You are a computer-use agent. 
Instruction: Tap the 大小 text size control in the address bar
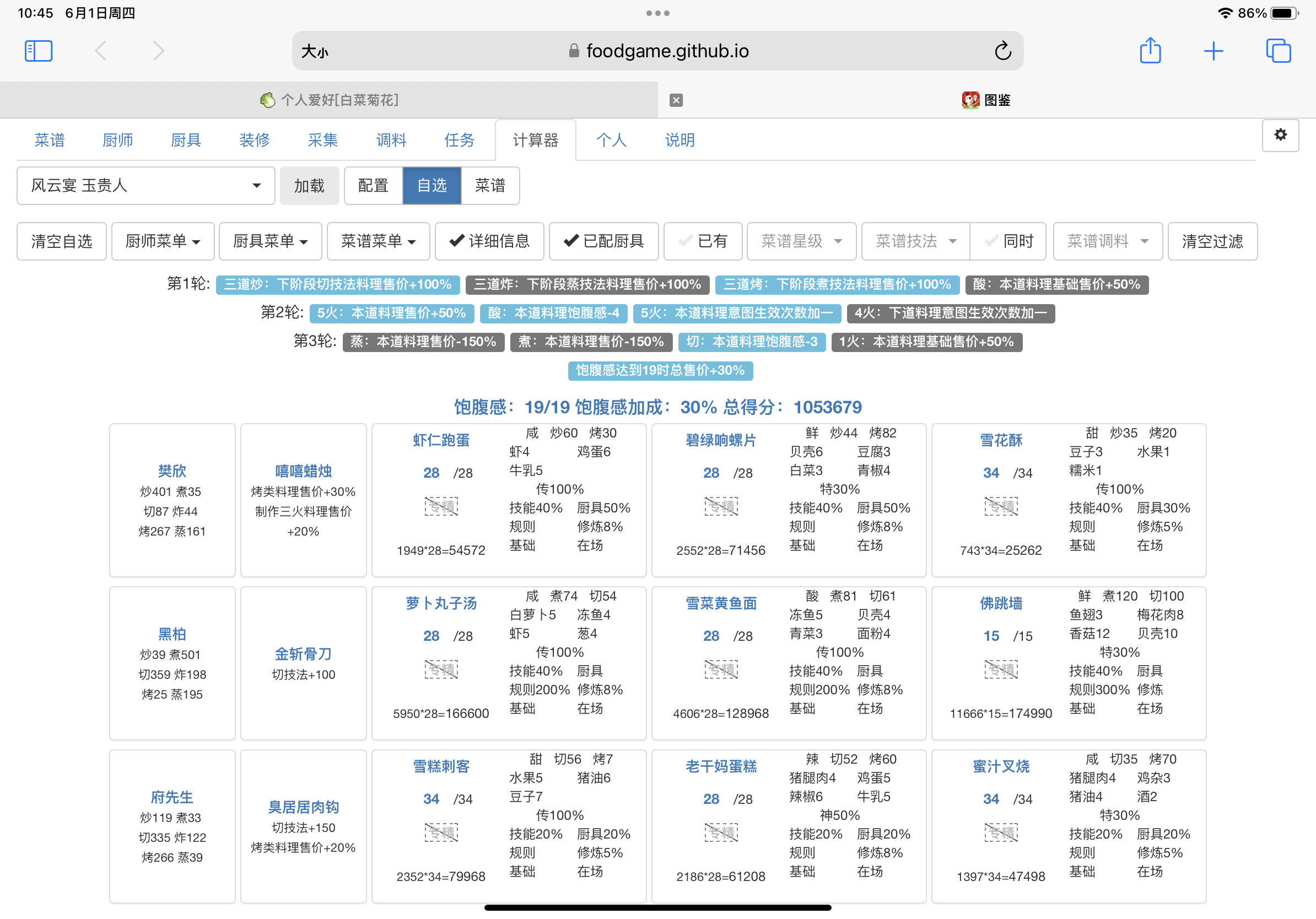pos(315,52)
